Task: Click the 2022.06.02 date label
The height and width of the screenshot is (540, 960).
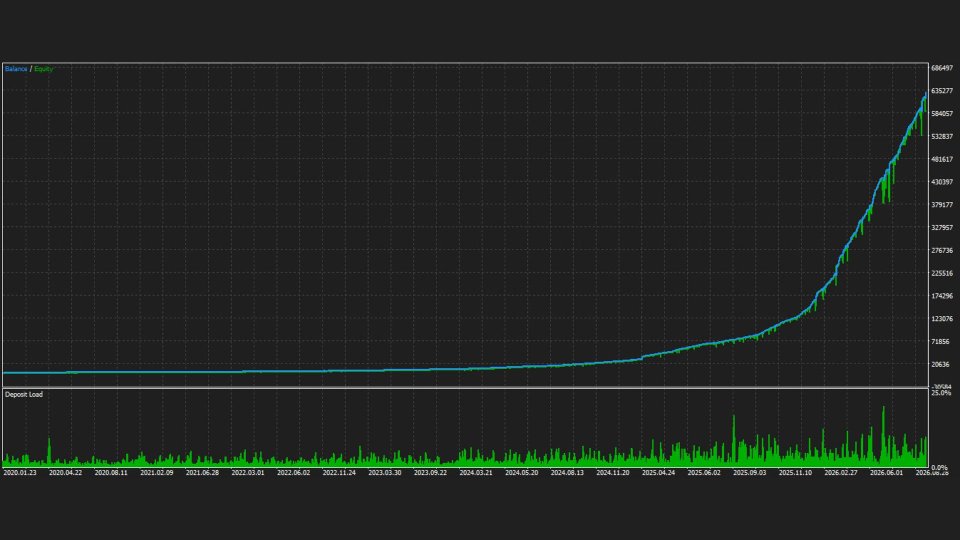Action: click(293, 473)
